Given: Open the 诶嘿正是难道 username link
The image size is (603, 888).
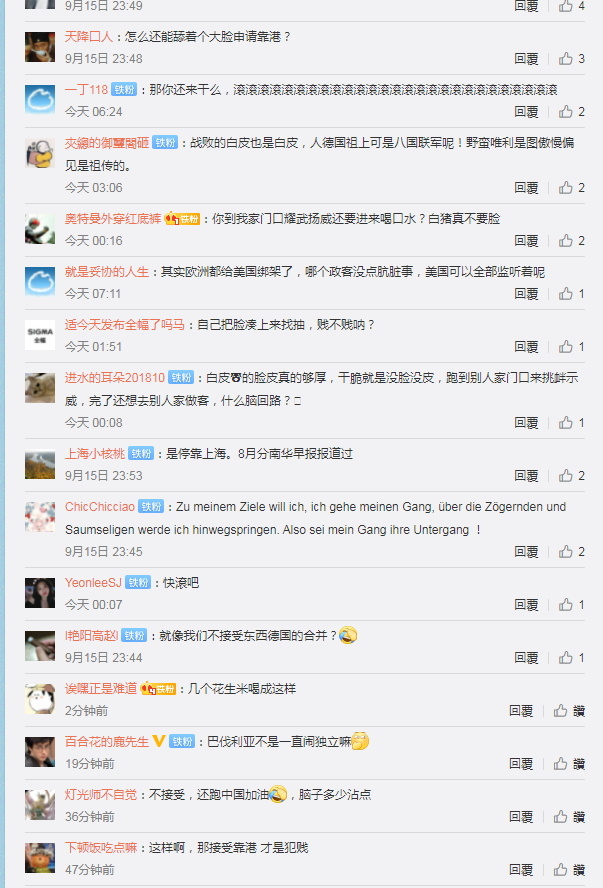Looking at the screenshot, I should [x=101, y=689].
